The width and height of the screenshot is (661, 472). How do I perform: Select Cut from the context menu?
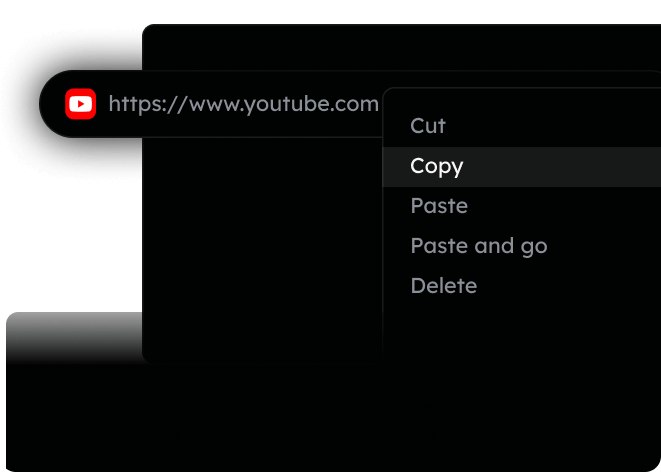click(428, 126)
